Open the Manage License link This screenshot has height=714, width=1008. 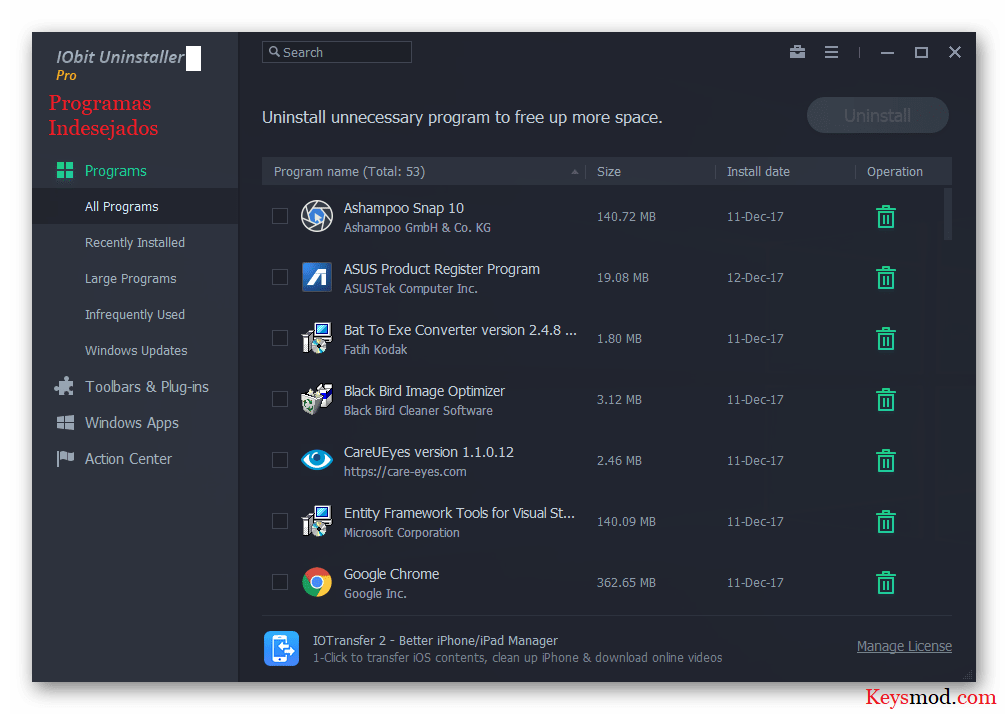pos(904,646)
